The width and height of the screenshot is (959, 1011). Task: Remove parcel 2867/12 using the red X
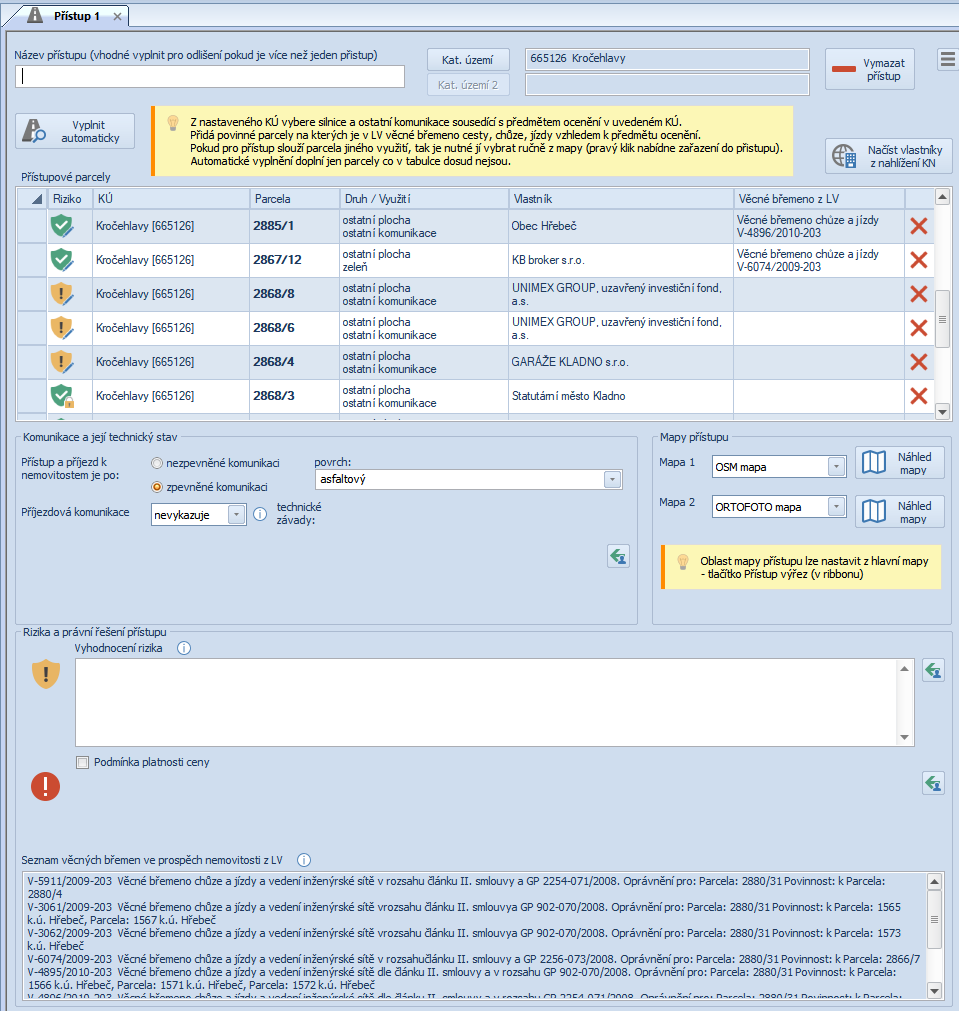point(918,260)
